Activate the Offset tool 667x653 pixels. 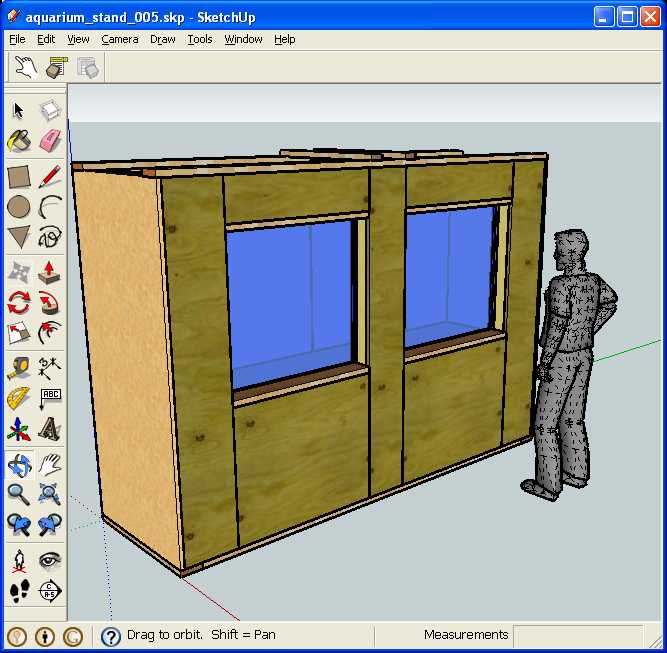[x=50, y=332]
